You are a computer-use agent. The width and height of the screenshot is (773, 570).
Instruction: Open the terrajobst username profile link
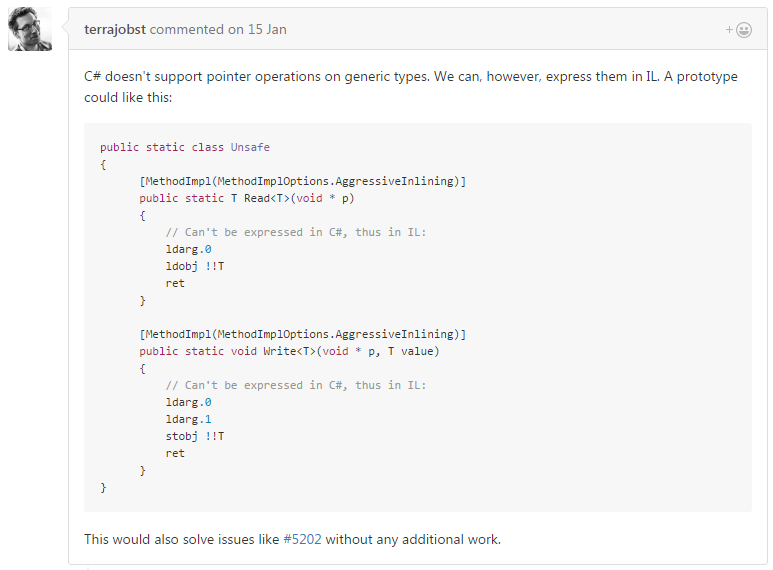tap(115, 30)
